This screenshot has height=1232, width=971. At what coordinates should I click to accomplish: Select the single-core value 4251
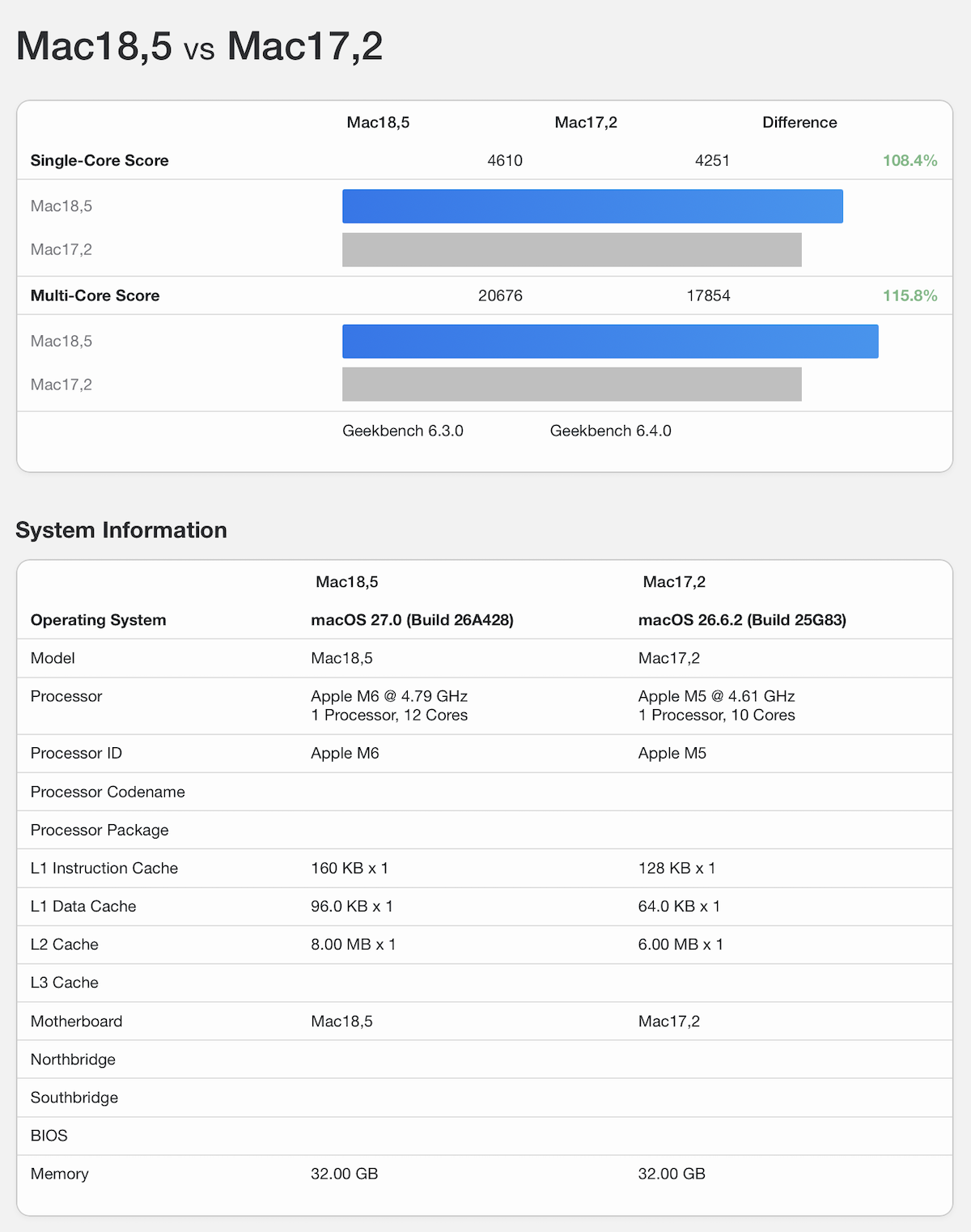tap(712, 160)
